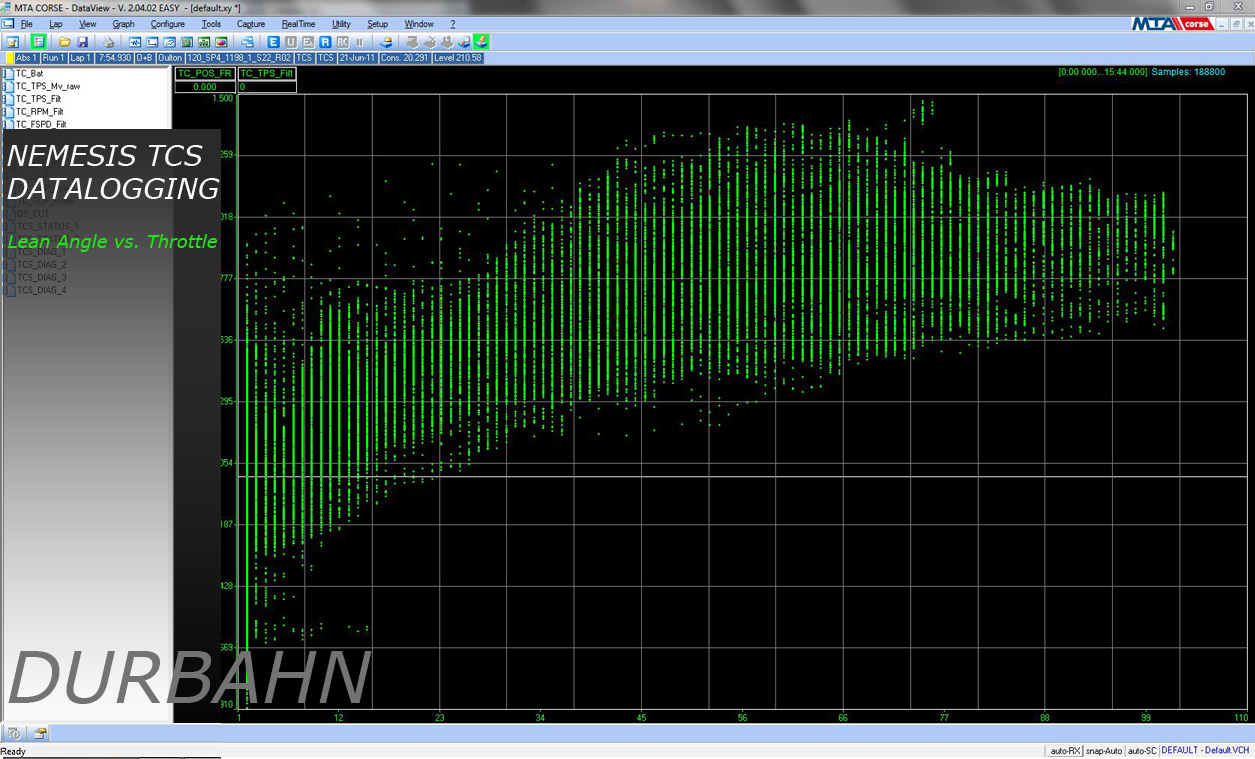
Task: Open the RealTime menu
Action: [x=298, y=23]
